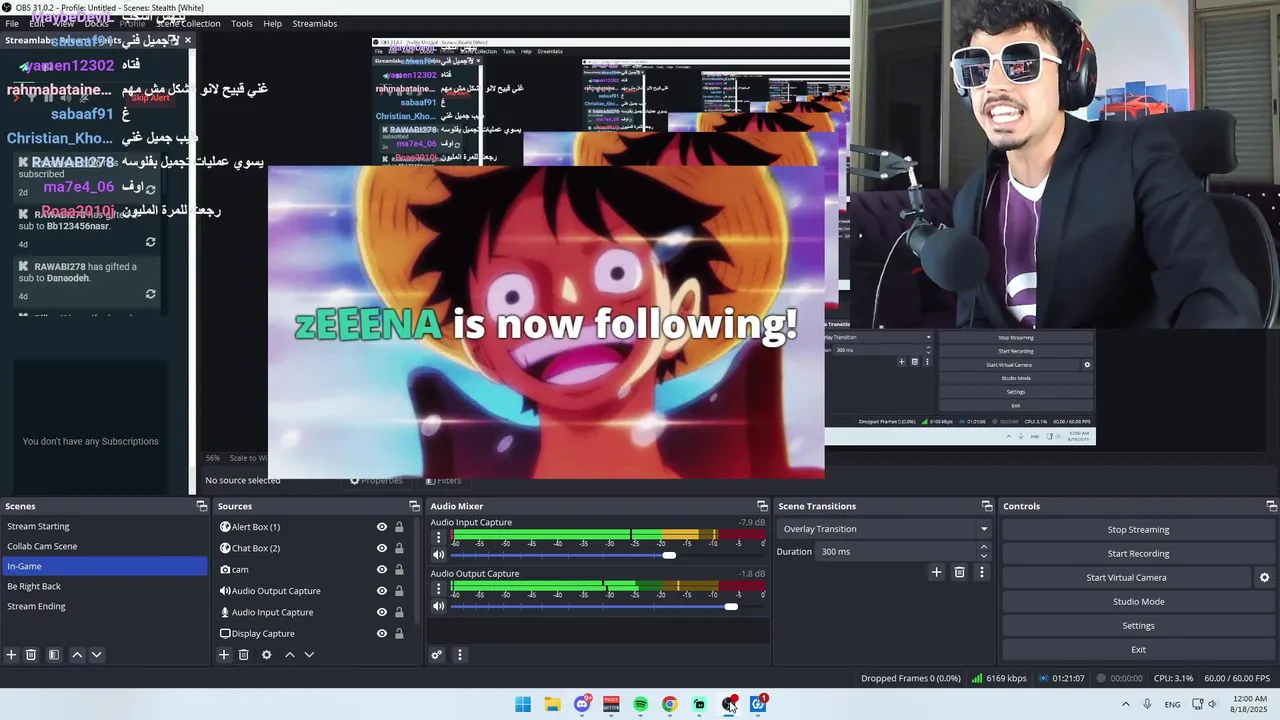Select the Stream Starting scene
The width and height of the screenshot is (1280, 720).
[104, 526]
